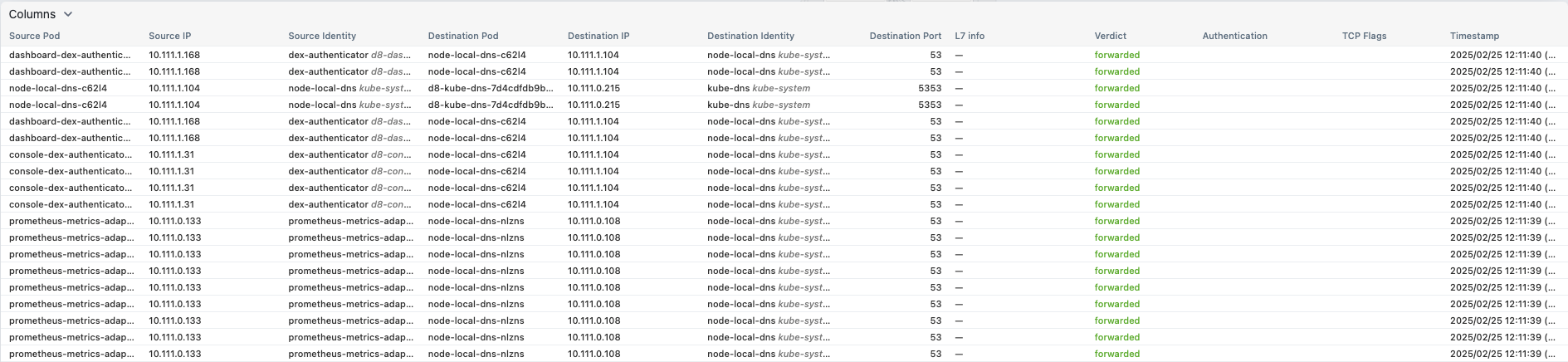1568x362 pixels.
Task: Select the L7 info column header
Action: [x=969, y=36]
